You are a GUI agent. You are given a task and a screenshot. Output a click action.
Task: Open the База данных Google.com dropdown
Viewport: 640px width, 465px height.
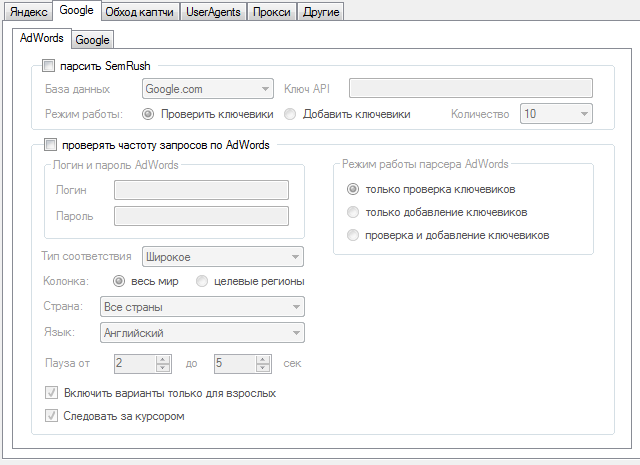[208, 90]
